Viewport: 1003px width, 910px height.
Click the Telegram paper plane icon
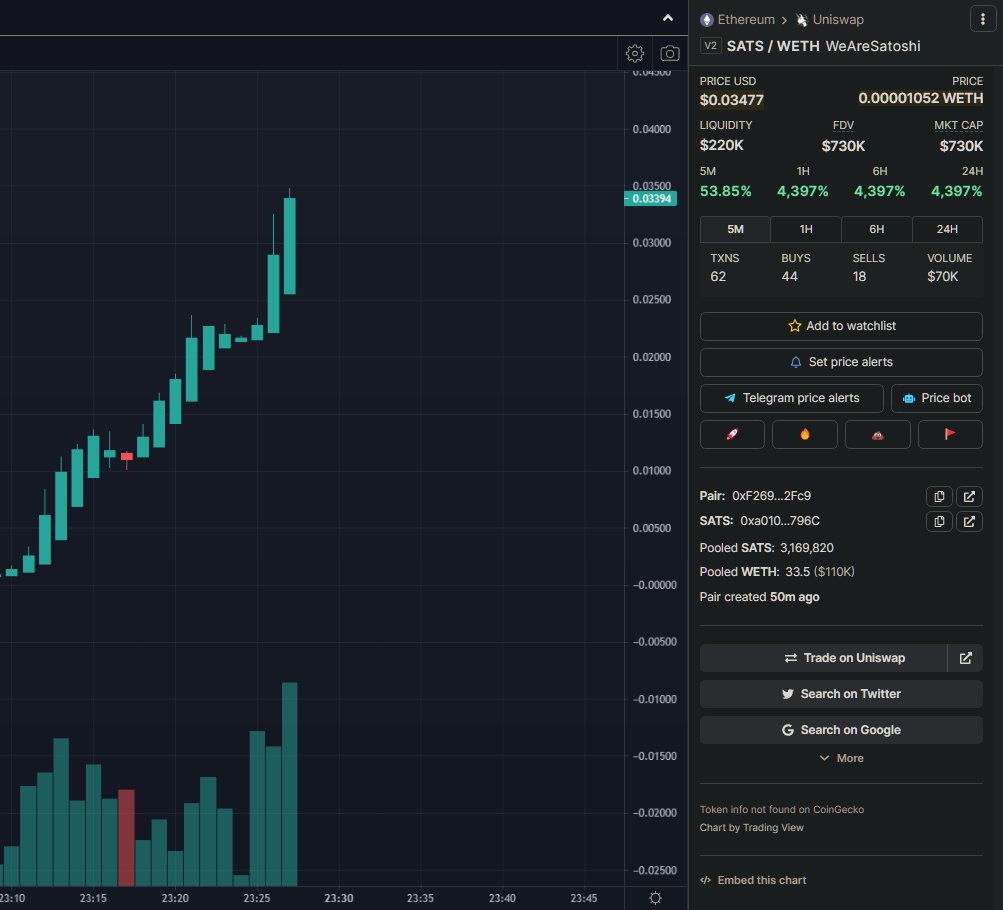click(x=730, y=398)
